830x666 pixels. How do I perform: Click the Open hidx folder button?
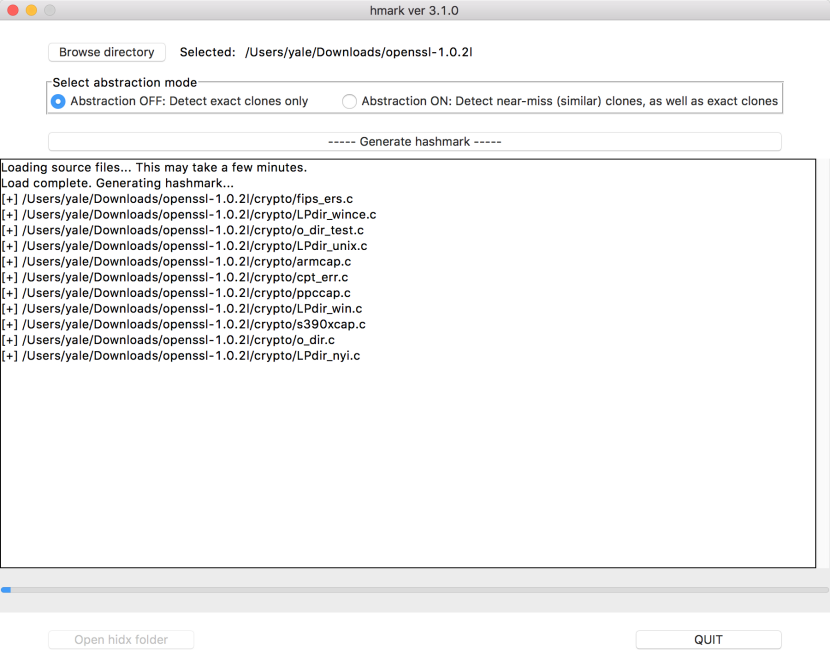(120, 639)
